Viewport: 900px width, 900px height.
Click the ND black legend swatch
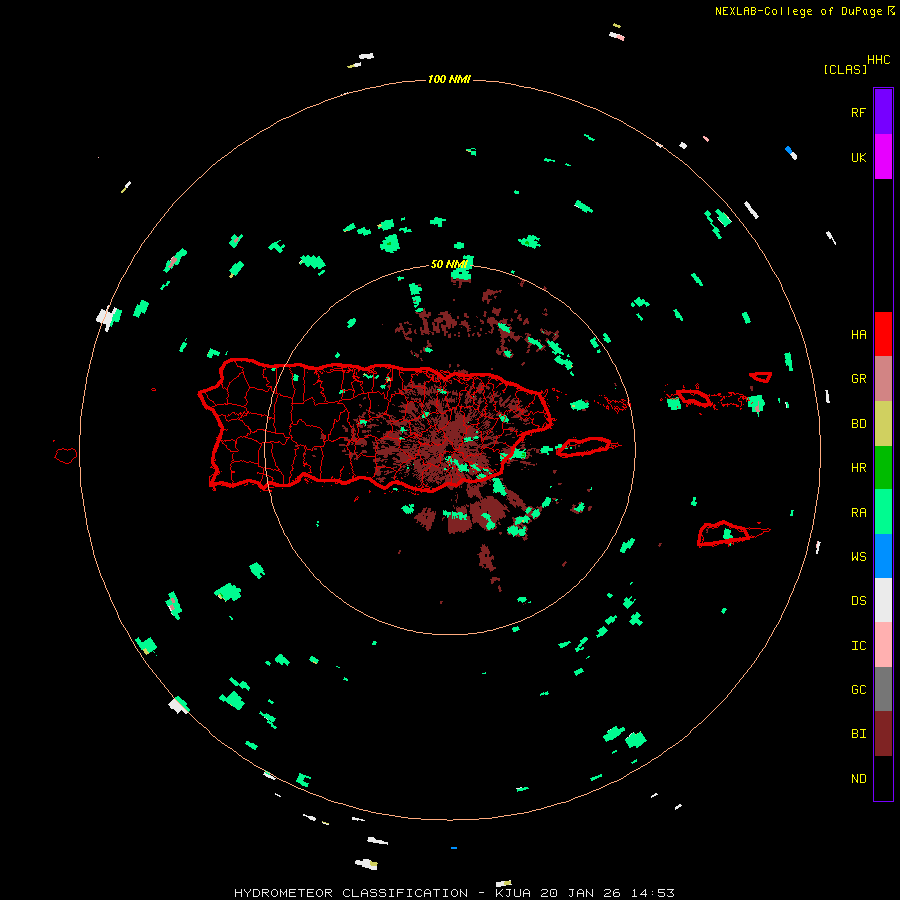(x=883, y=778)
